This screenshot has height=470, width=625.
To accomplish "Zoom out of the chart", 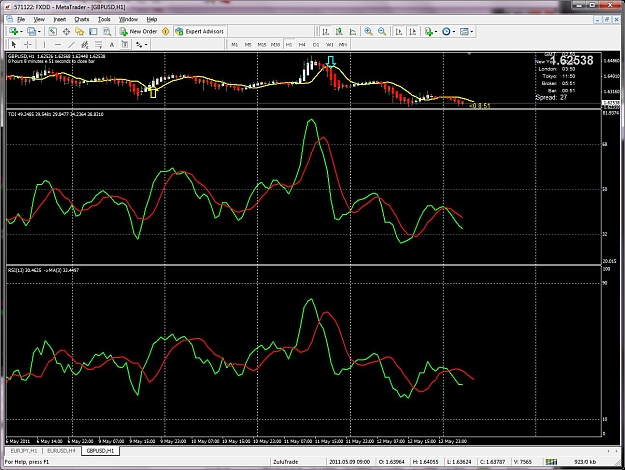I will click(382, 31).
